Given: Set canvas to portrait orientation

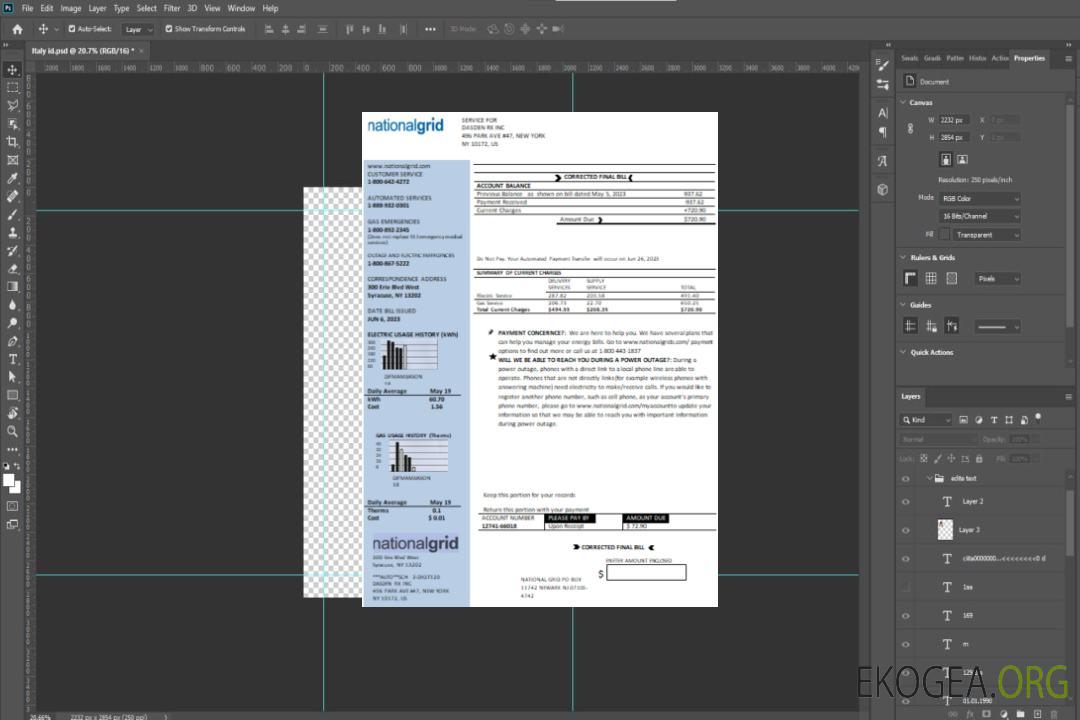Looking at the screenshot, I should coord(946,159).
